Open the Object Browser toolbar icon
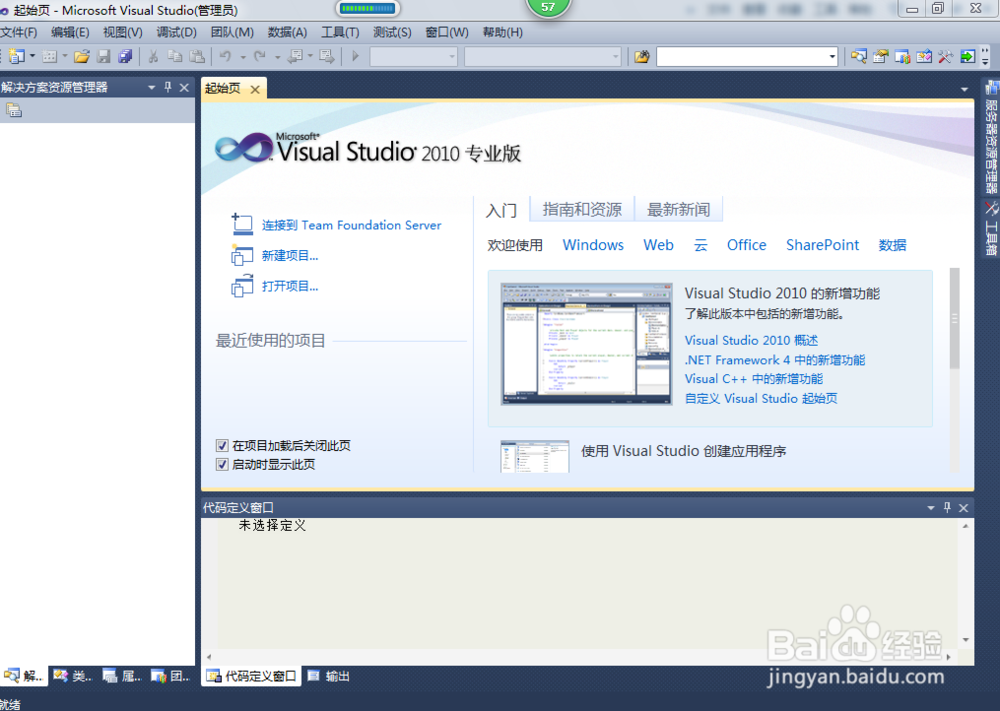 [x=924, y=57]
